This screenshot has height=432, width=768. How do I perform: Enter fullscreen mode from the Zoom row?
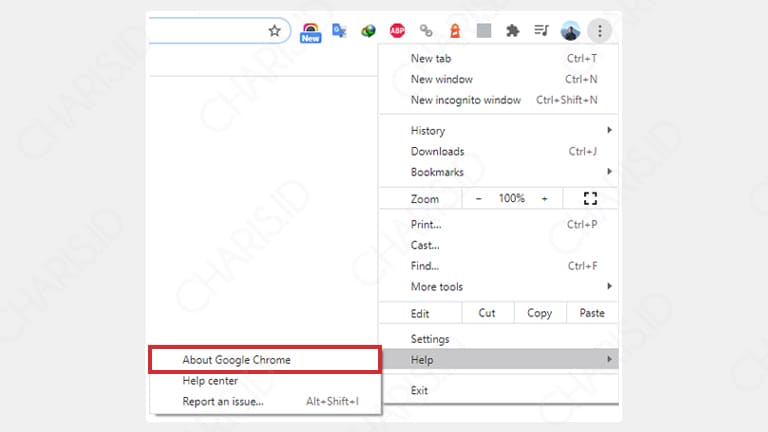(x=590, y=198)
